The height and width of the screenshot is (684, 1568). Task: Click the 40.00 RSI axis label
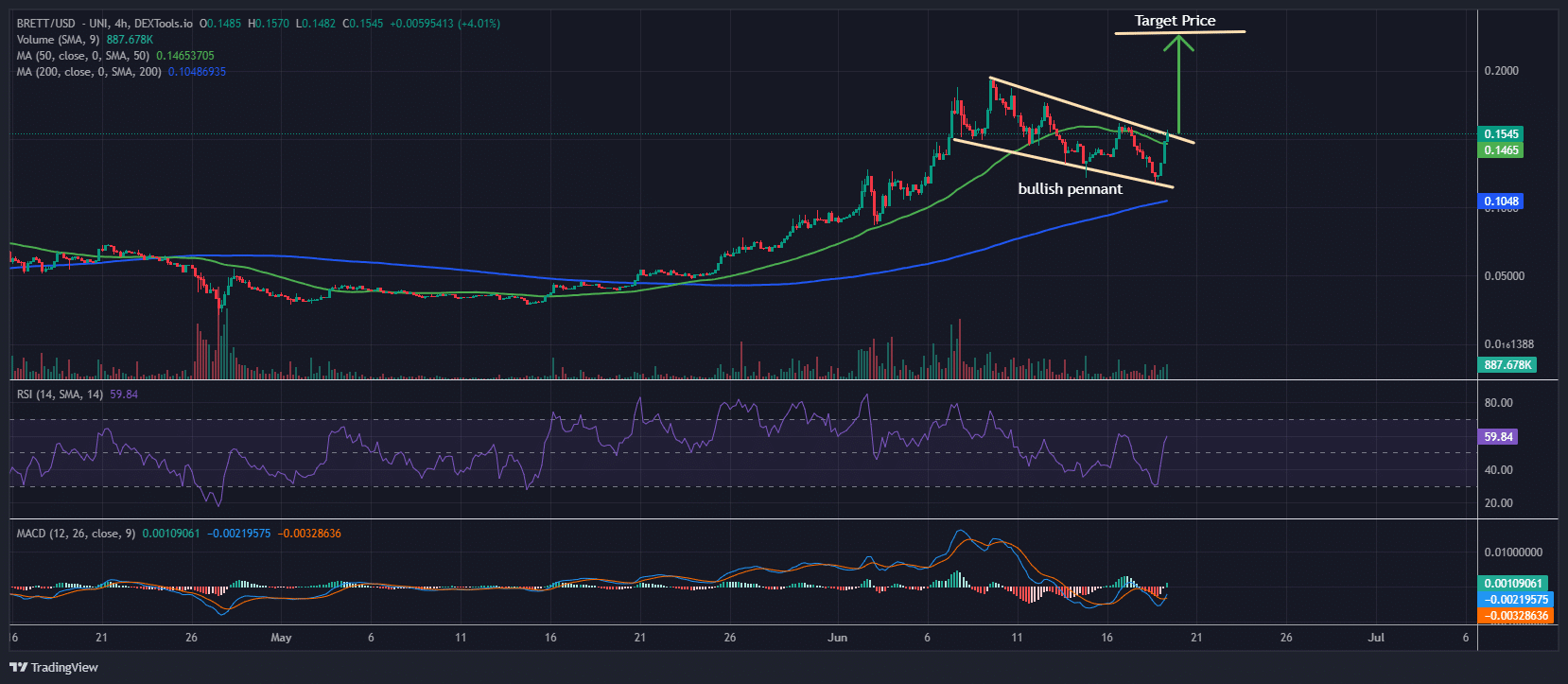coord(1499,470)
